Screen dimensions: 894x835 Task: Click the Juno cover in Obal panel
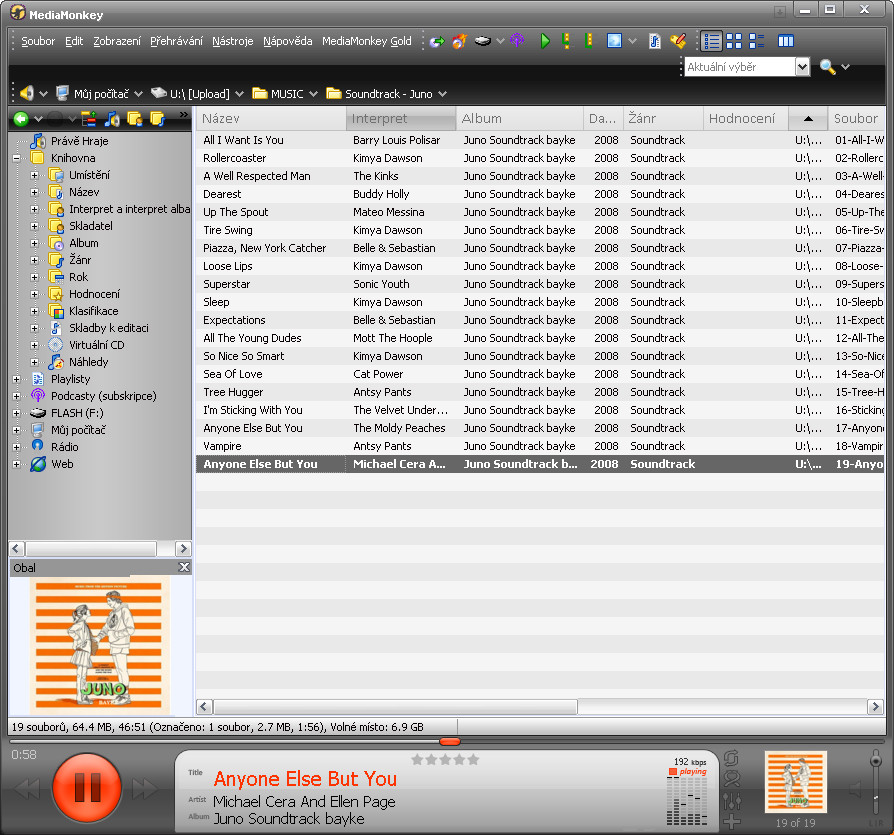pyautogui.click(x=100, y=645)
